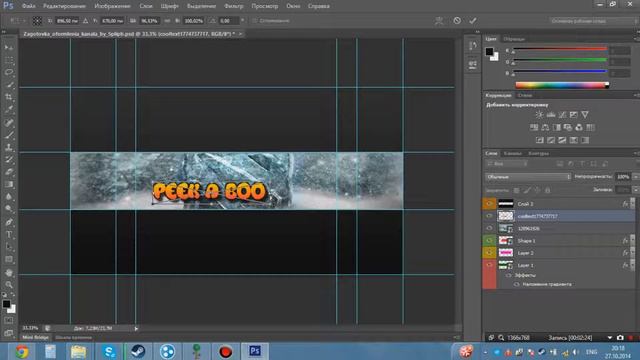Toggle the link between width and height
This screenshot has width=640, height=360.
(167, 20)
